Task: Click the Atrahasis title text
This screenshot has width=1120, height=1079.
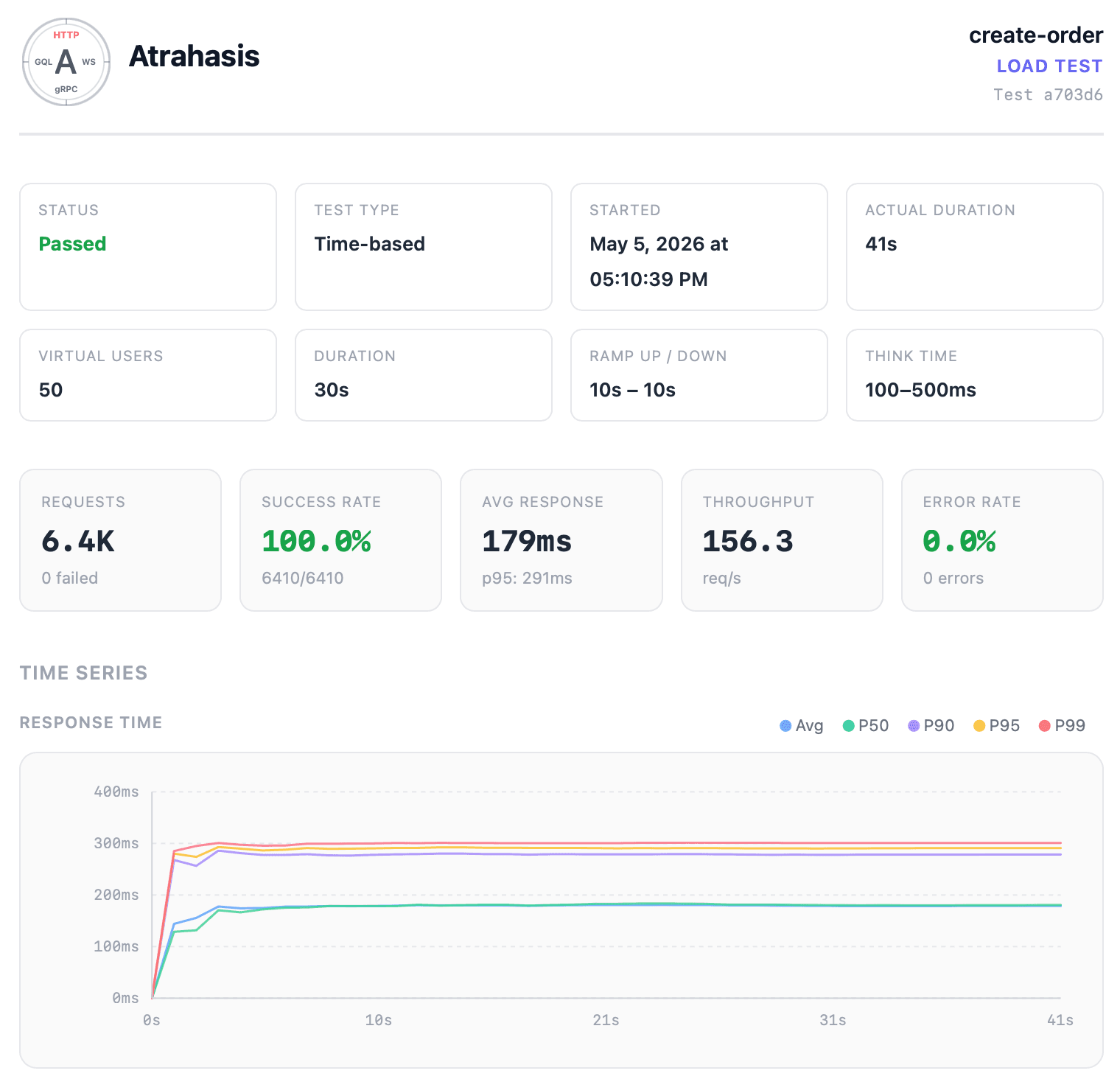Action: (x=195, y=56)
